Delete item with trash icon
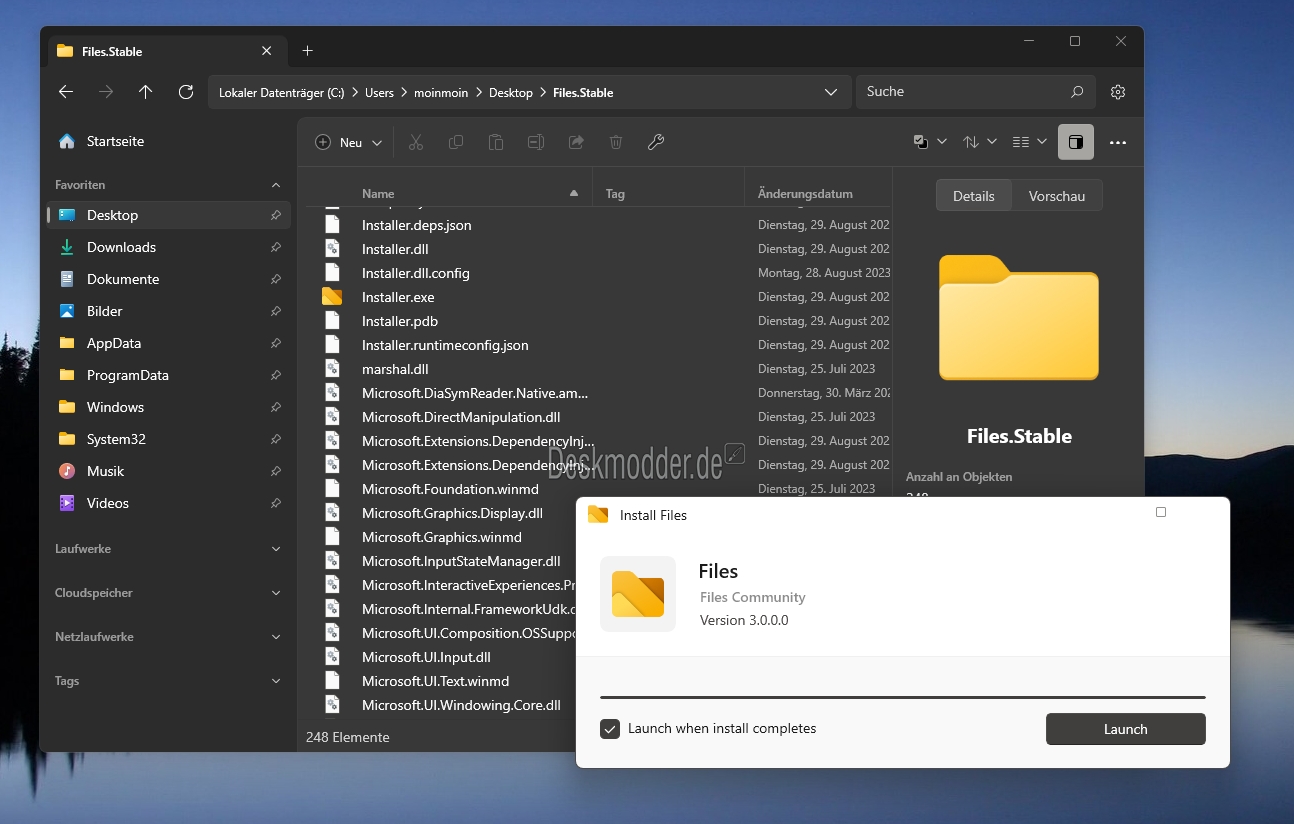Screen dimensions: 1294x824 (616, 142)
